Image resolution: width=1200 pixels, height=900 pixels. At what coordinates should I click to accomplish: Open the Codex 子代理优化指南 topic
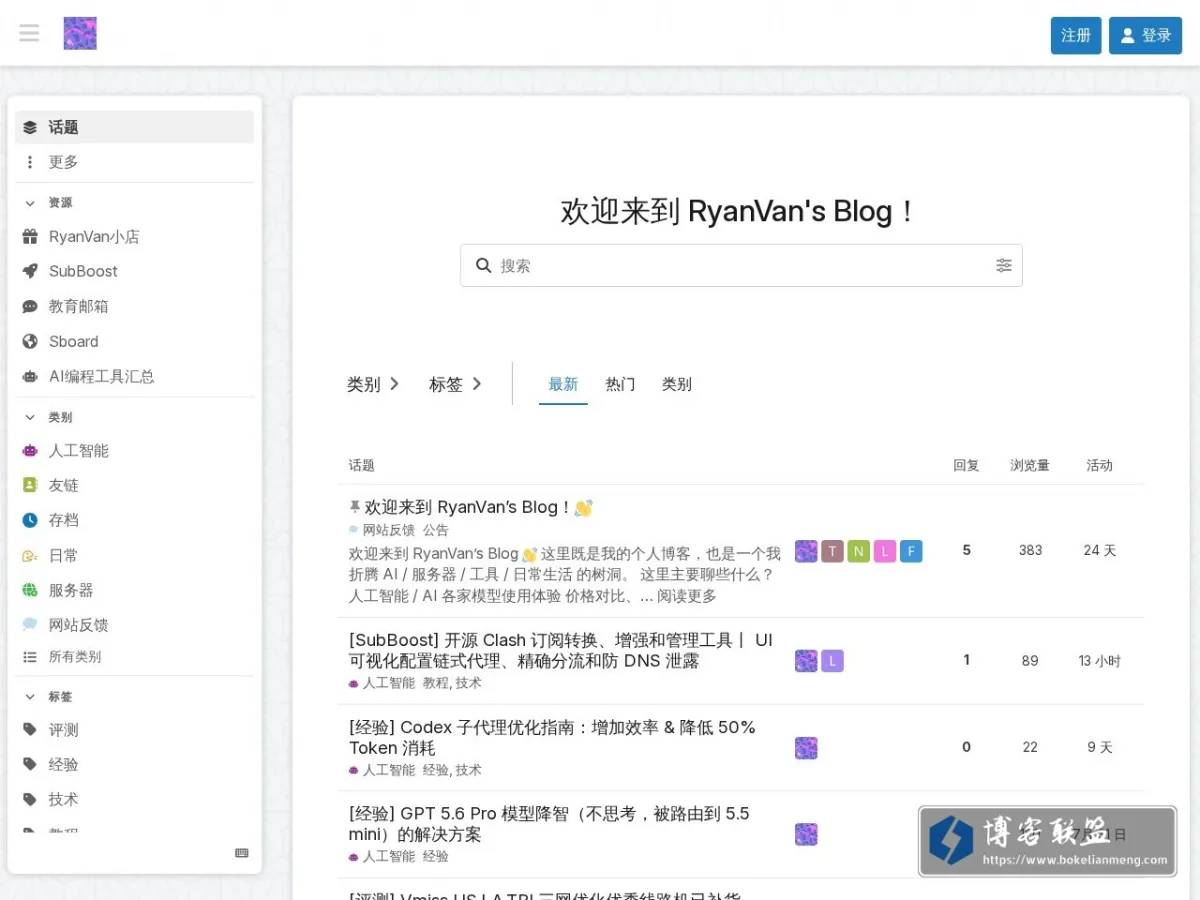[552, 737]
